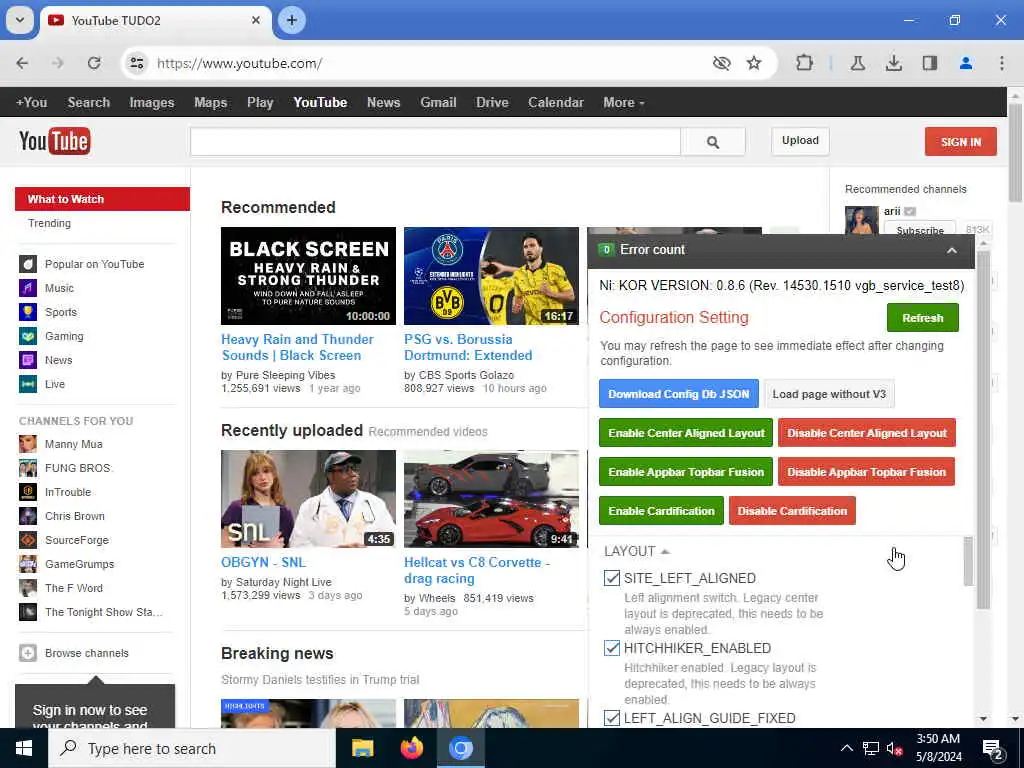The width and height of the screenshot is (1024, 768).
Task: Open the Live category icon
Action: pyautogui.click(x=27, y=384)
